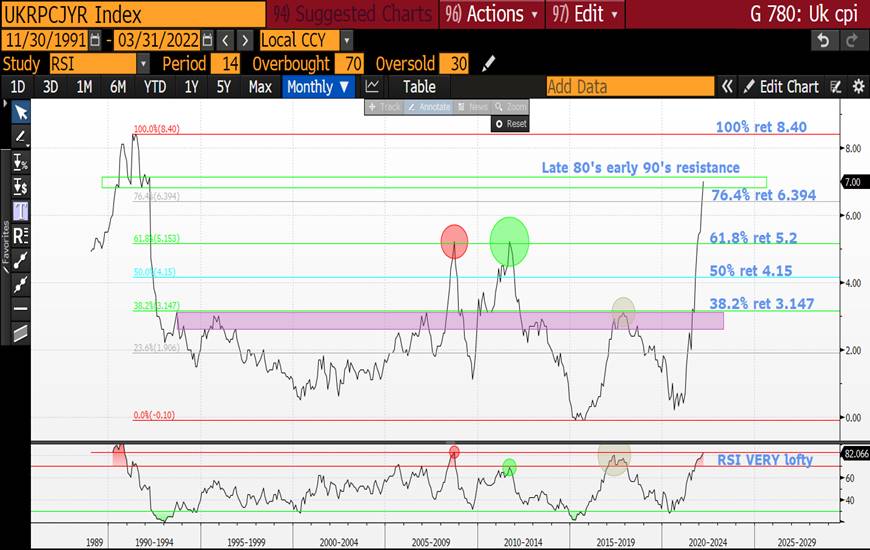Expand the Local CCY currency dropdown
The height and width of the screenshot is (550, 870).
347,40
